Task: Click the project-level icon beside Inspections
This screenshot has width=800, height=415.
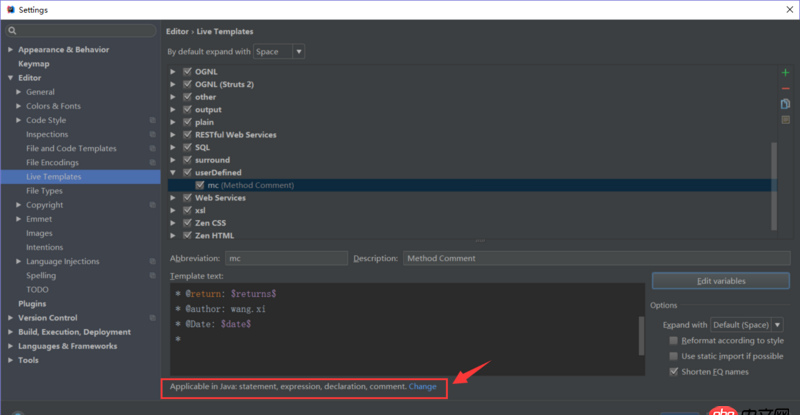Action: pyautogui.click(x=152, y=134)
